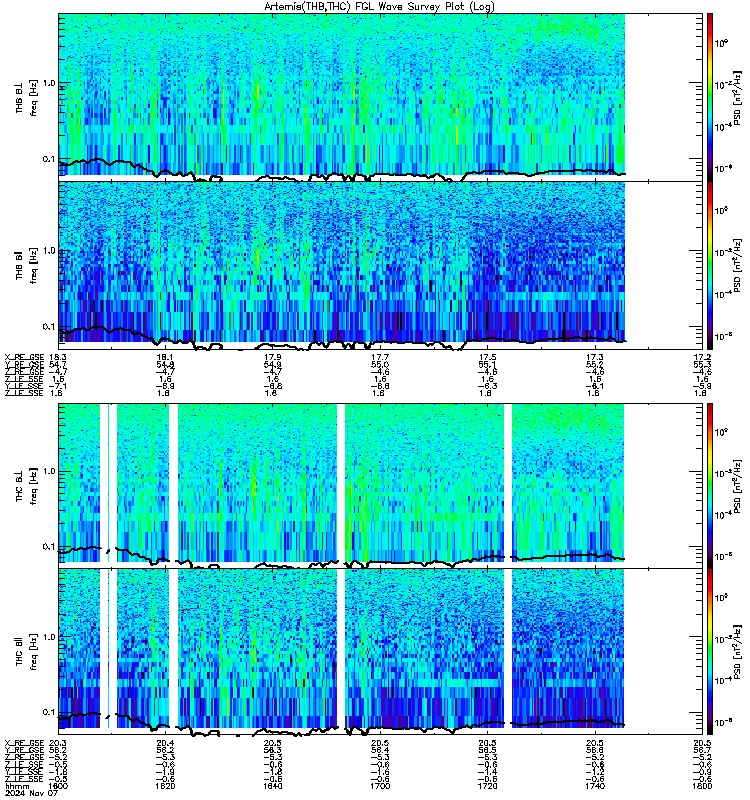Click the THB position value '17.2'
This screenshot has width=750, height=800.
coord(702,358)
